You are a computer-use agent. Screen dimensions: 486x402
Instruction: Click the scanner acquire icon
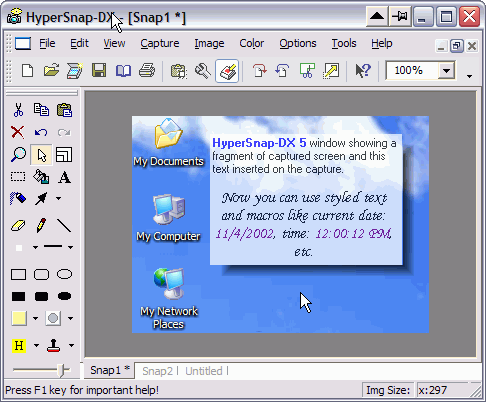(75, 71)
